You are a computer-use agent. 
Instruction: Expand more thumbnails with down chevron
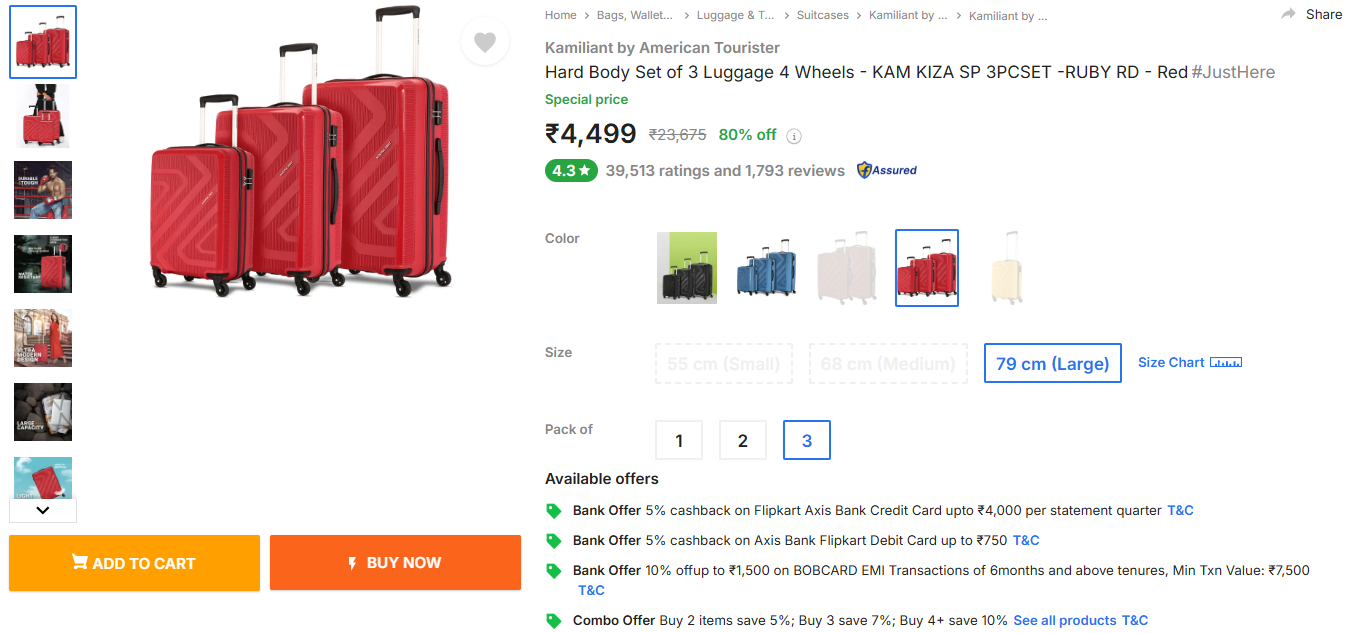[43, 510]
